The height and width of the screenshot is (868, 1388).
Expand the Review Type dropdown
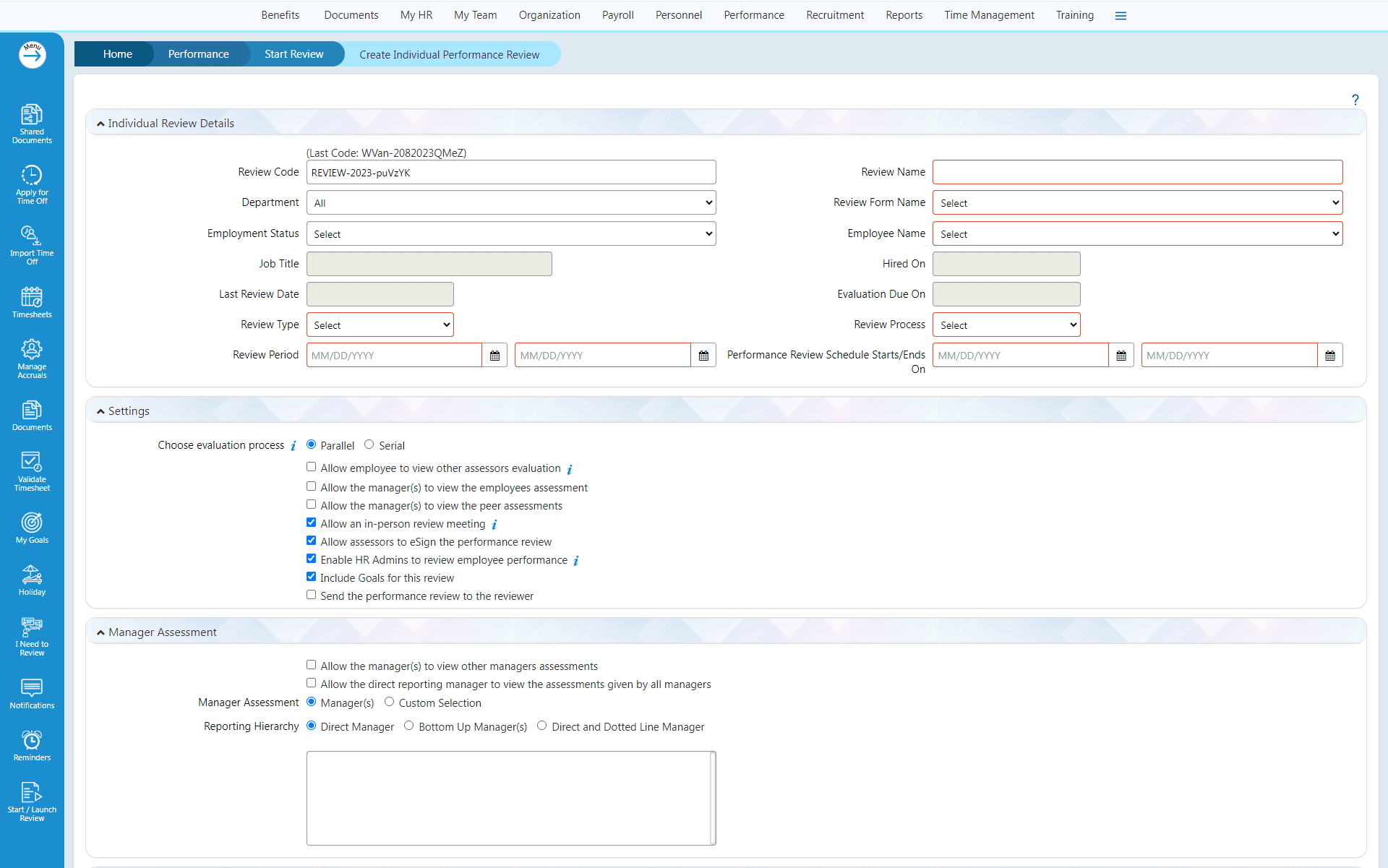pyautogui.click(x=380, y=325)
